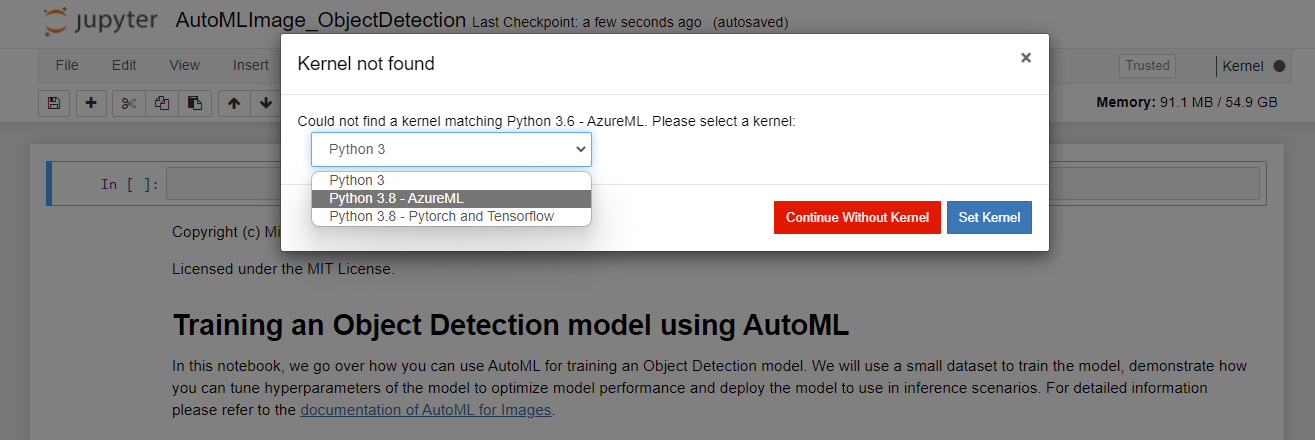
Task: Click the Kernel label in the header
Action: coord(1243,66)
